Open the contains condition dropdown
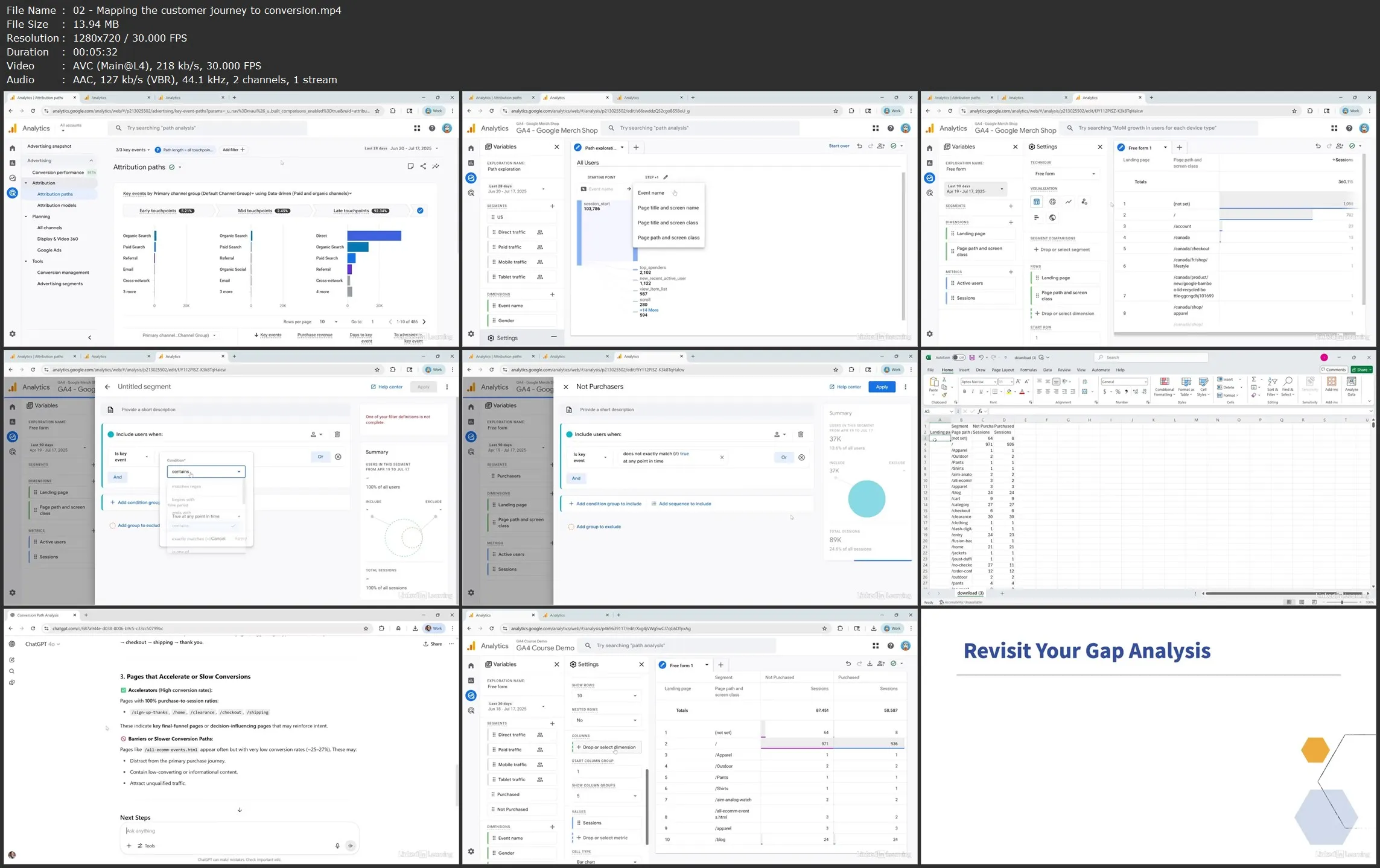 pos(206,472)
